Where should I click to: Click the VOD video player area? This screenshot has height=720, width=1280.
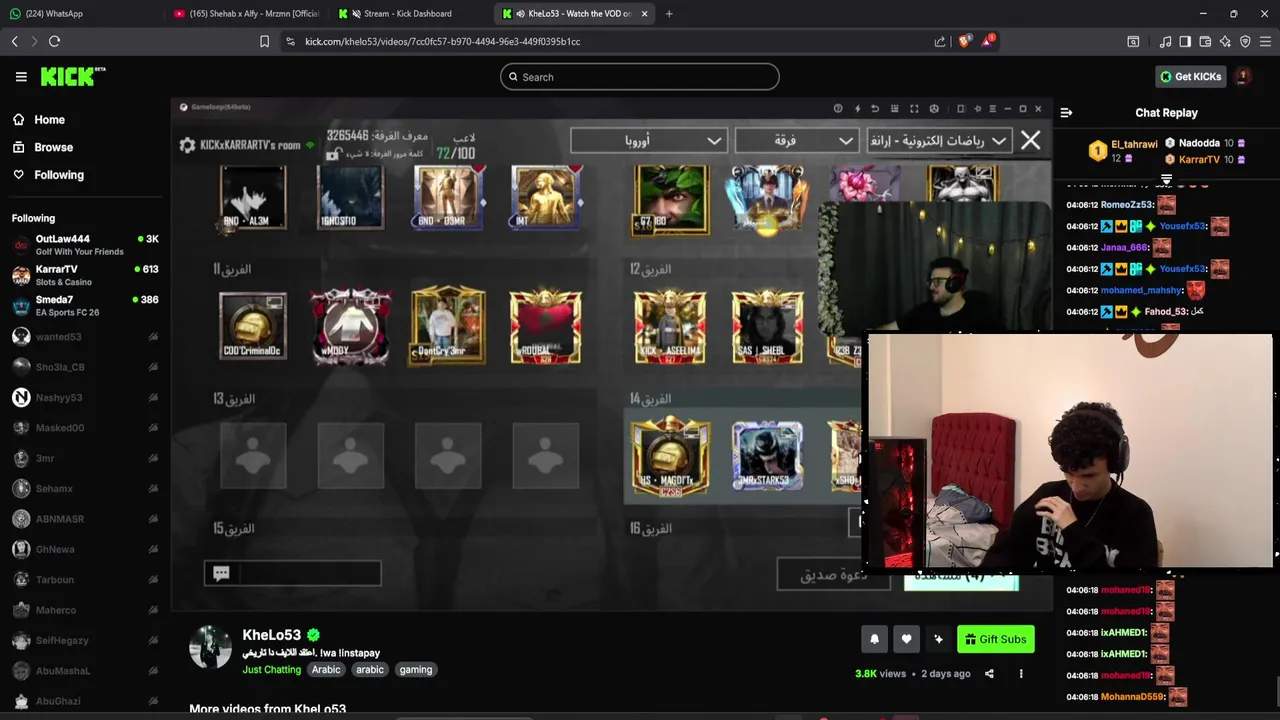coord(611,355)
